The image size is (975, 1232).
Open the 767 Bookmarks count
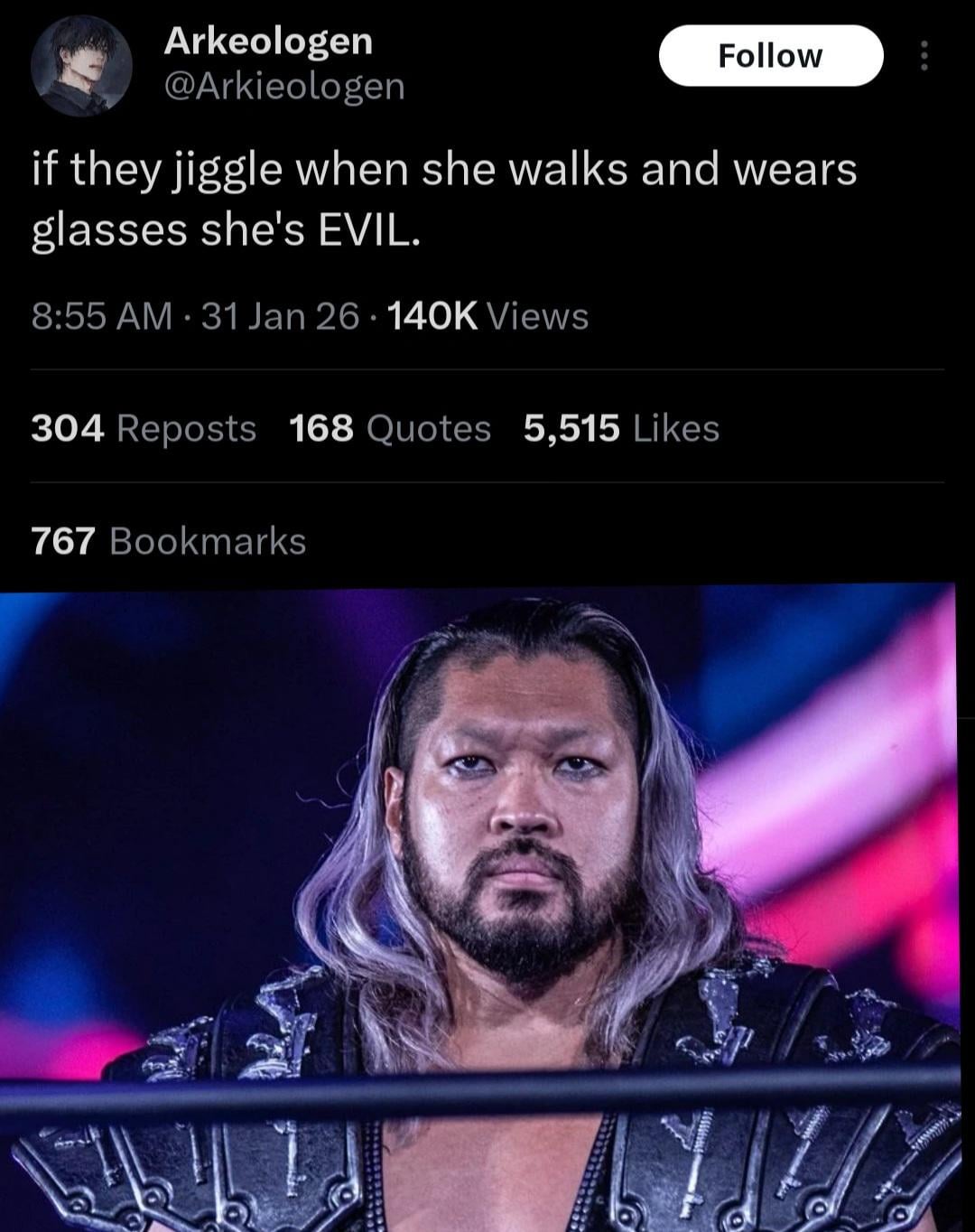pyautogui.click(x=169, y=541)
